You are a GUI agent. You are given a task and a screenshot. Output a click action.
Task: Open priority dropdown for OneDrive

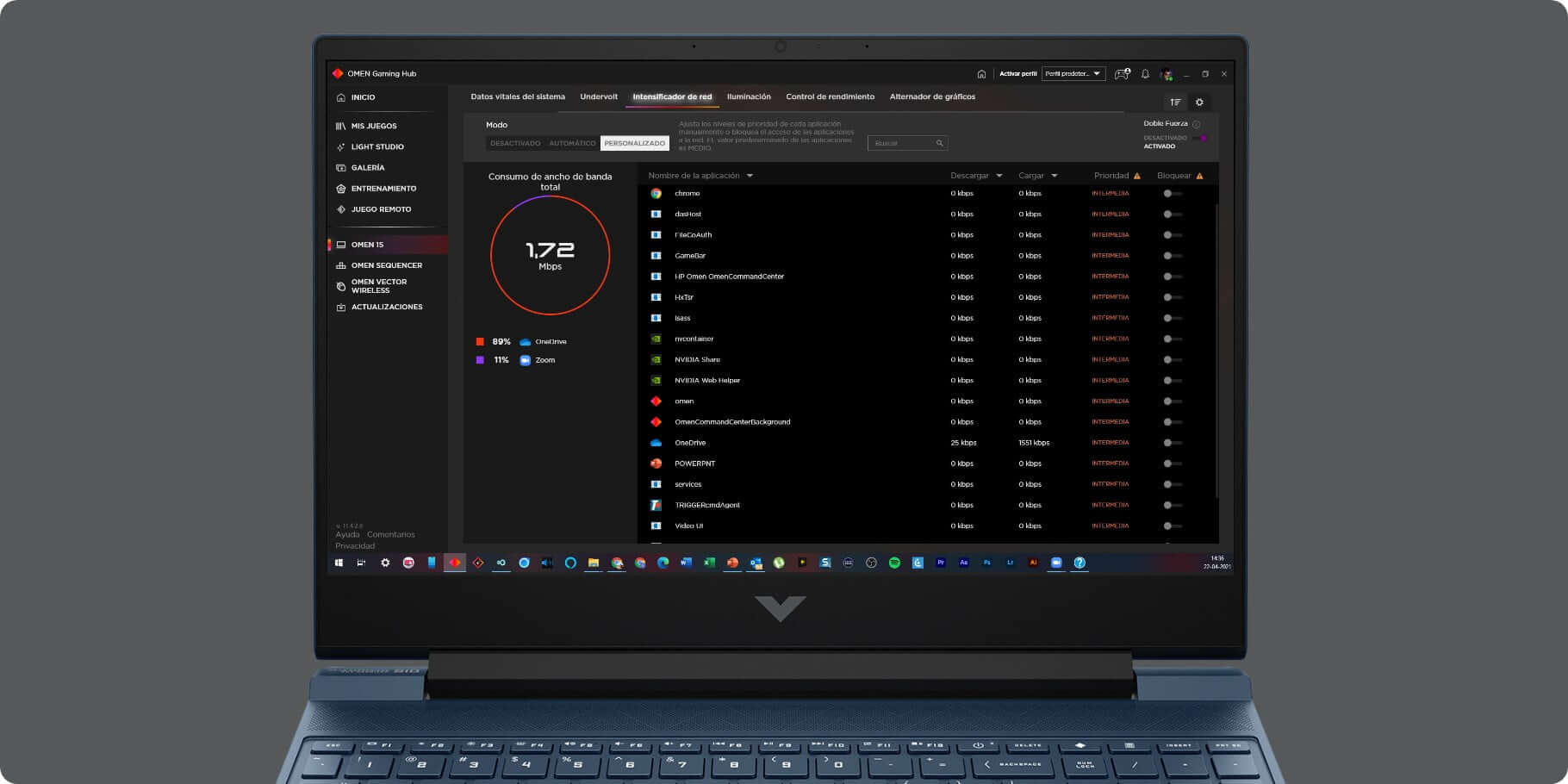[x=1111, y=443]
